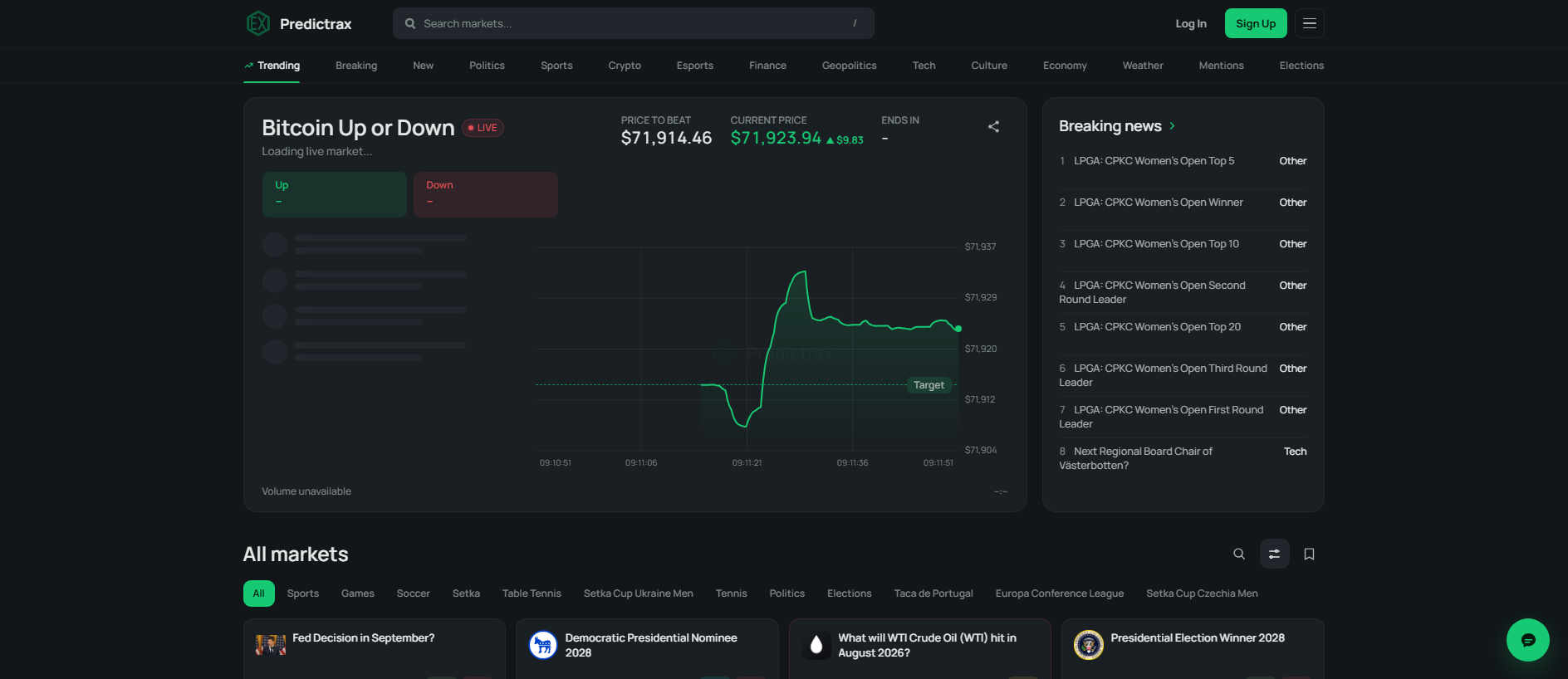Open LPGA Women's Open Third Round Leader
The width and height of the screenshot is (1568, 679).
(1164, 375)
